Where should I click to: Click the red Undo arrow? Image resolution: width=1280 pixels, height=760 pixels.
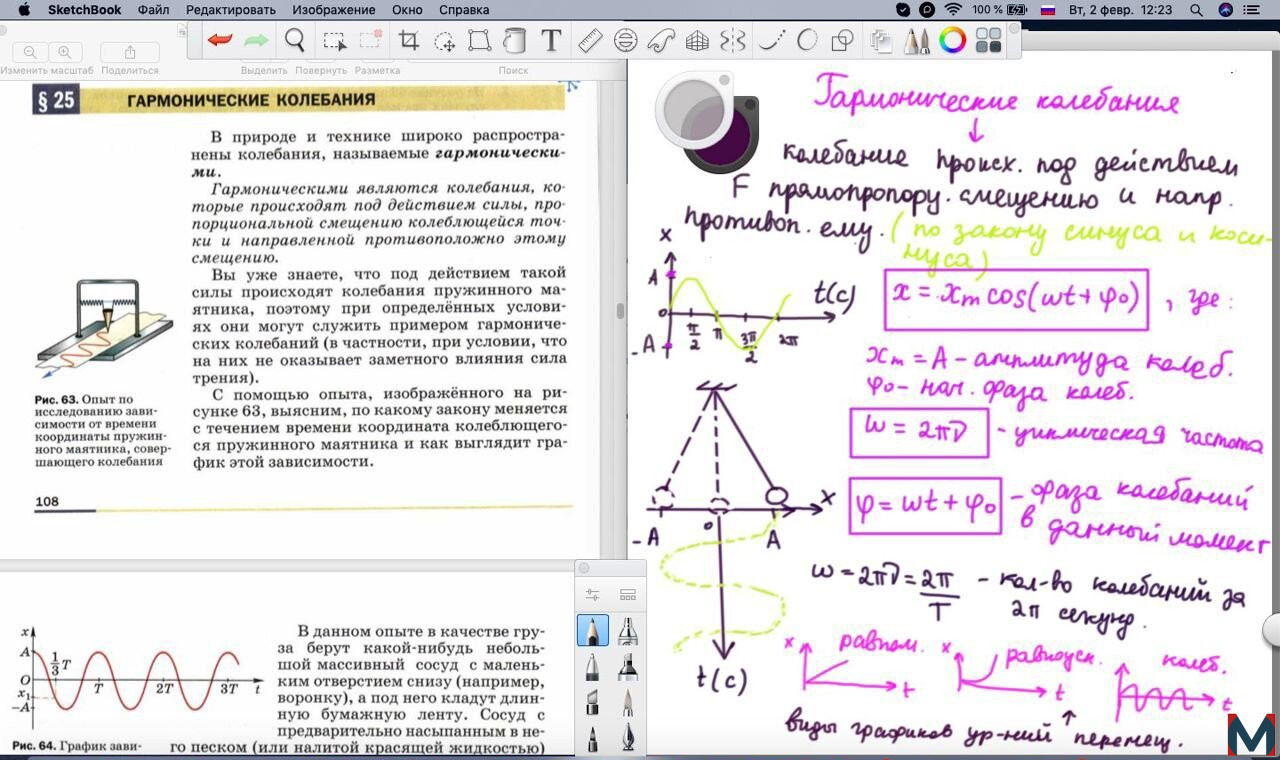point(220,41)
